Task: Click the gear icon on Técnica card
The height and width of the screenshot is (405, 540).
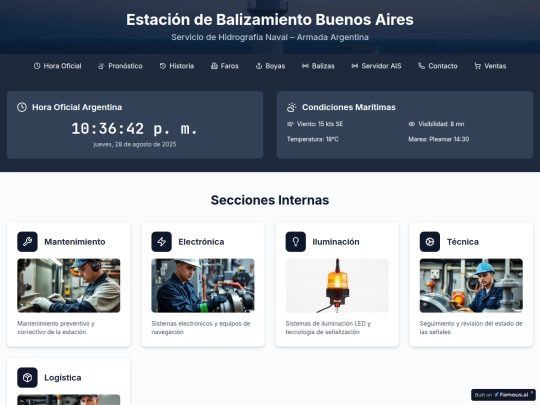Action: (430, 241)
